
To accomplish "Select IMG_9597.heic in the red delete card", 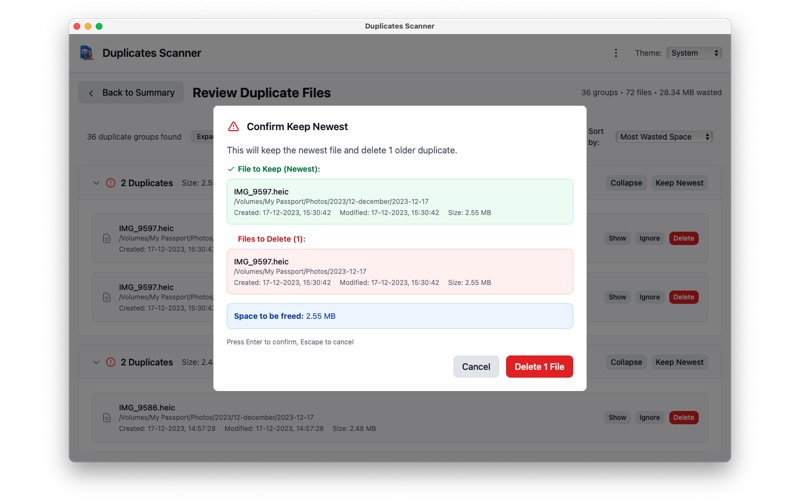I will [261, 262].
